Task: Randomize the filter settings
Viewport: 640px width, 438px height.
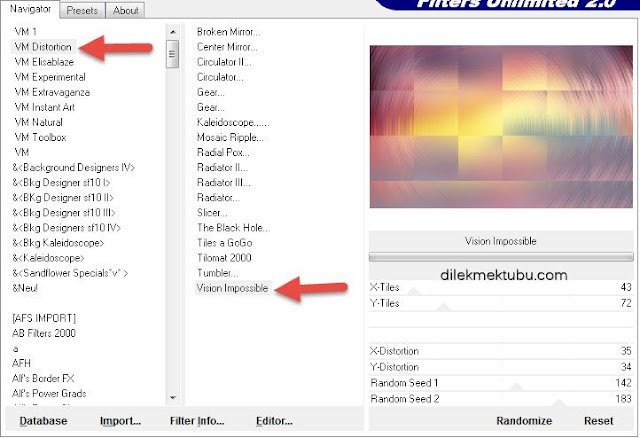Action: tap(525, 421)
